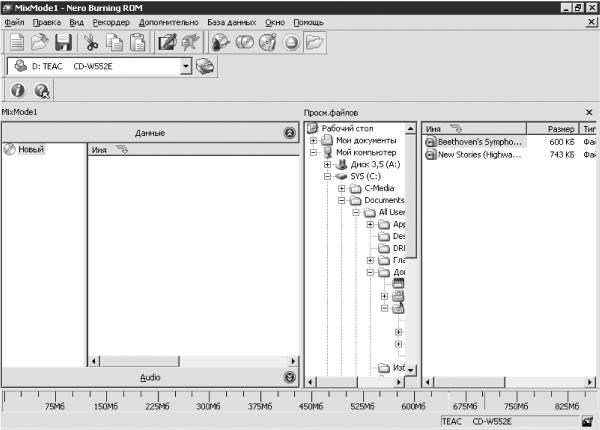Click the Eject disc icon
The width and height of the screenshot is (600, 430).
pos(291,42)
